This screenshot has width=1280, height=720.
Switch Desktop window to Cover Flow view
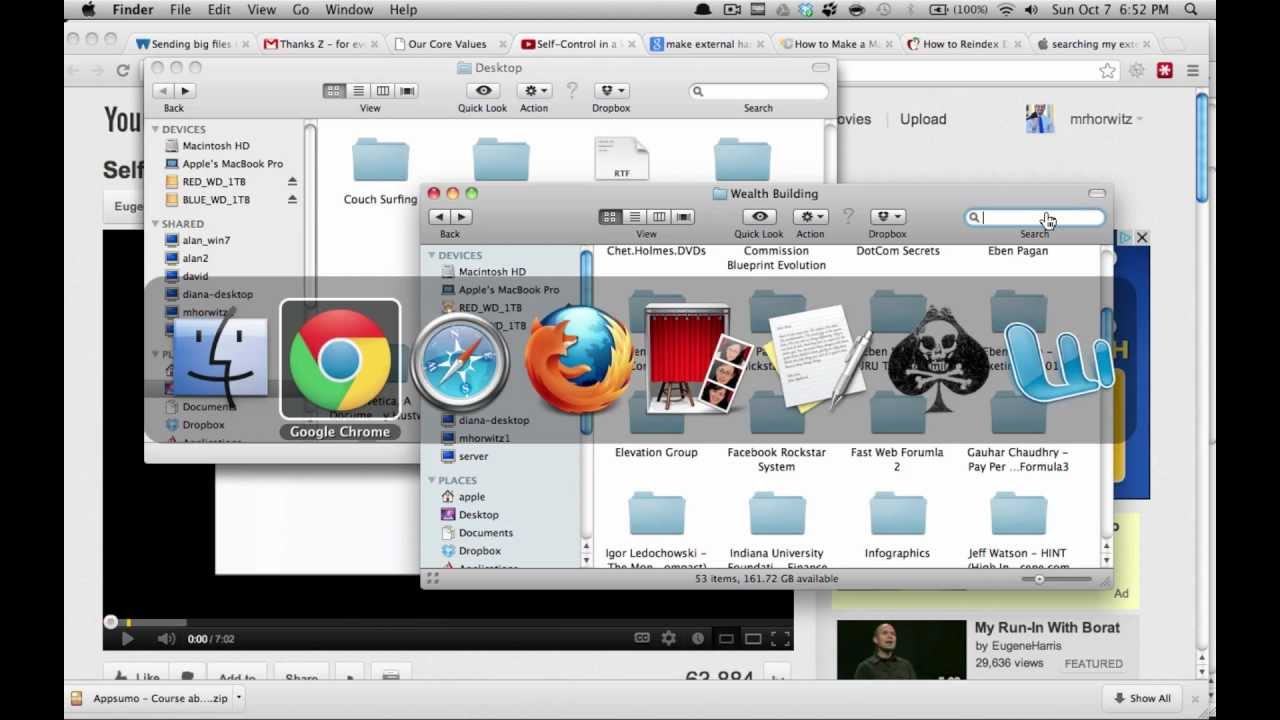[x=407, y=91]
